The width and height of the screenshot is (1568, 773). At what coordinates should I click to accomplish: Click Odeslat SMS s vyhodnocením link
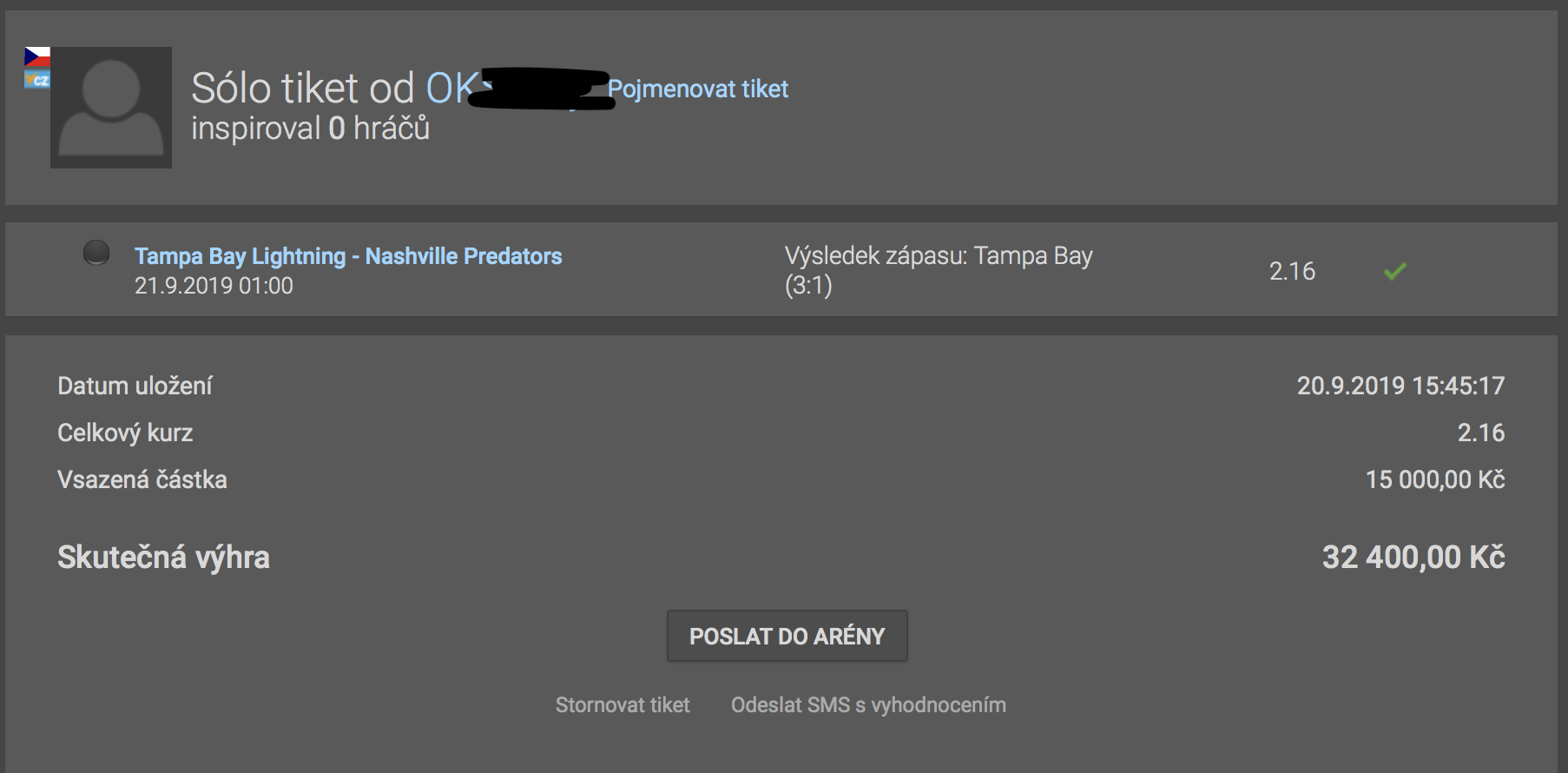(x=868, y=704)
